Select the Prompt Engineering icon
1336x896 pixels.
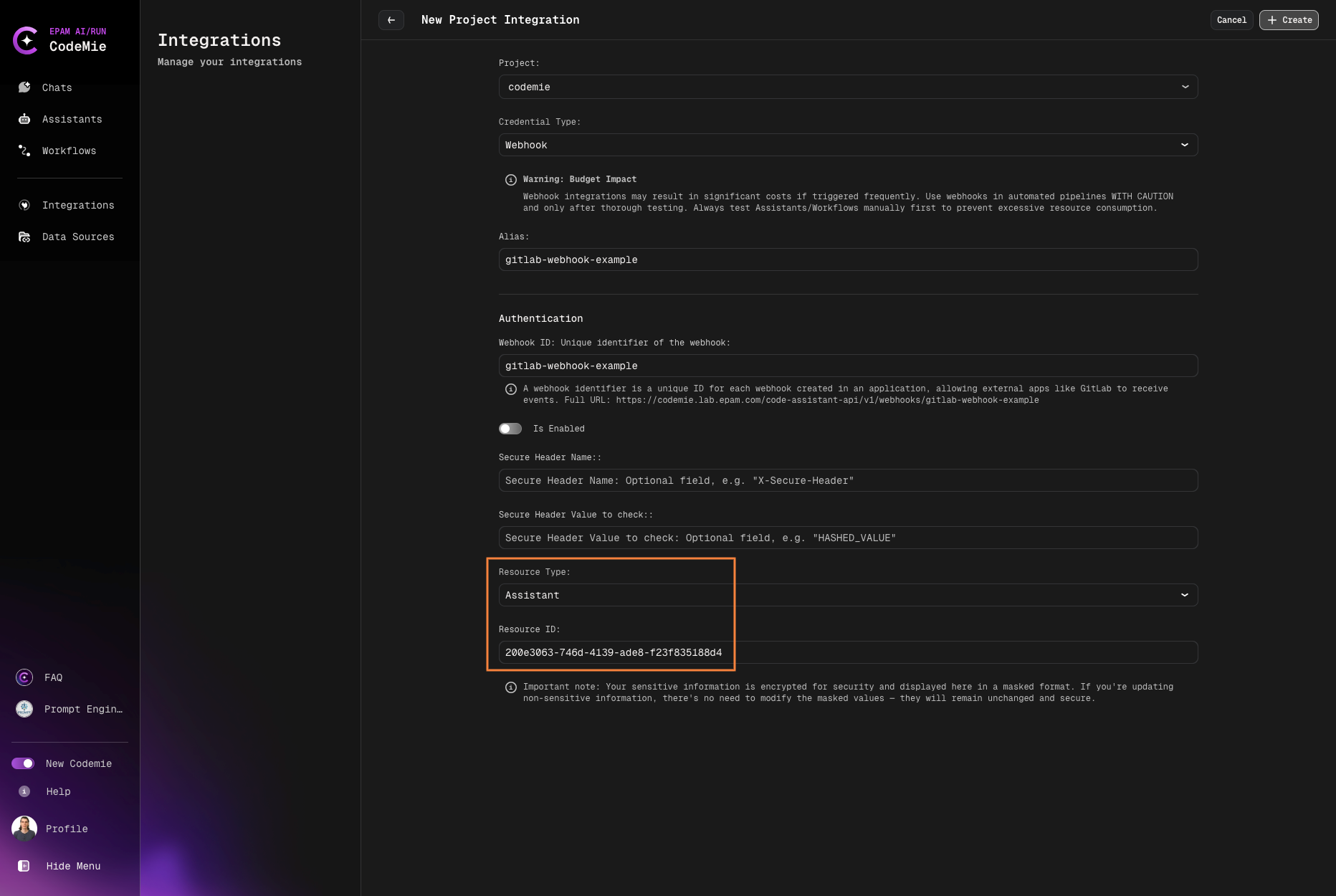click(x=24, y=709)
